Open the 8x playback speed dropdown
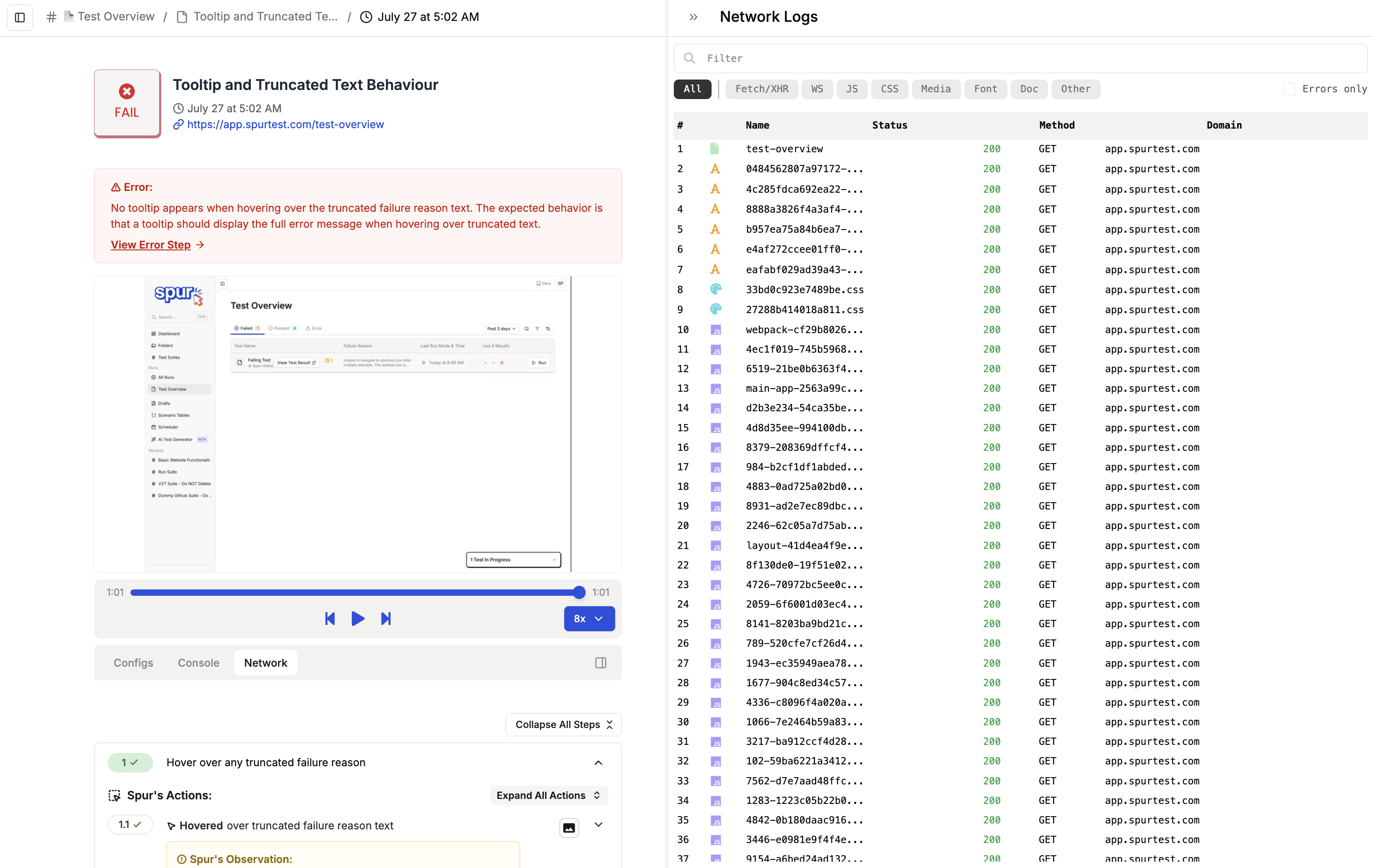Viewport: 1374px width, 868px height. point(589,618)
